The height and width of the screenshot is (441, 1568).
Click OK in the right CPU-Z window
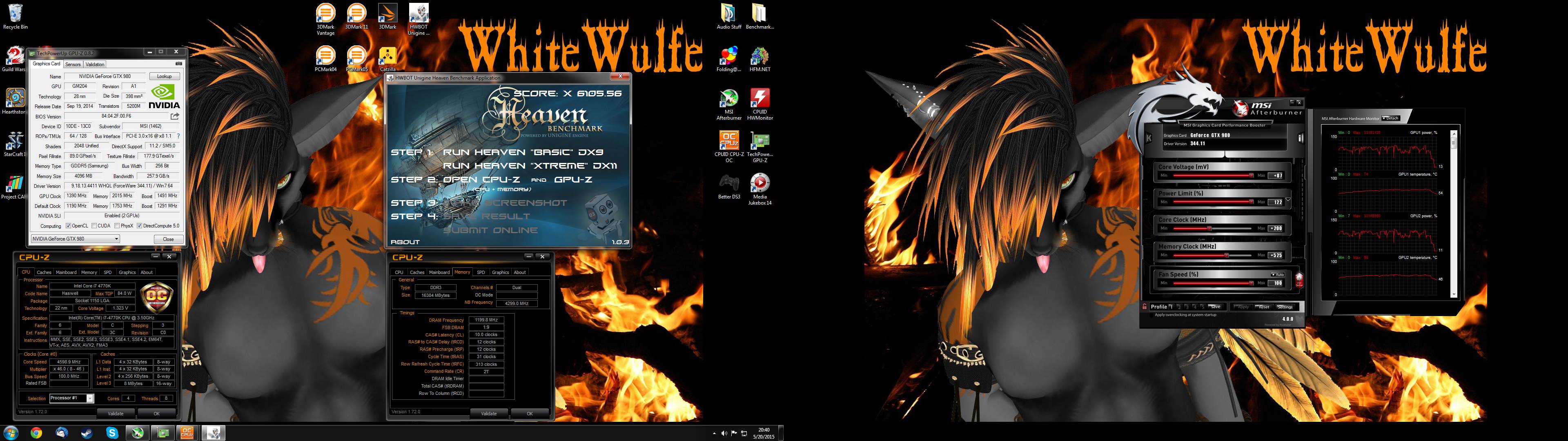coord(530,414)
